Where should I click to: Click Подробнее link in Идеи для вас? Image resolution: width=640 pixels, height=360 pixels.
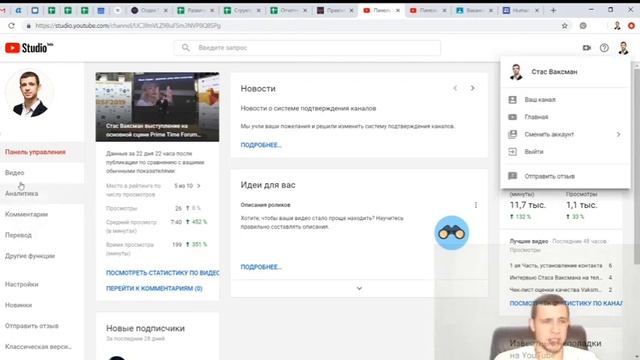261,267
